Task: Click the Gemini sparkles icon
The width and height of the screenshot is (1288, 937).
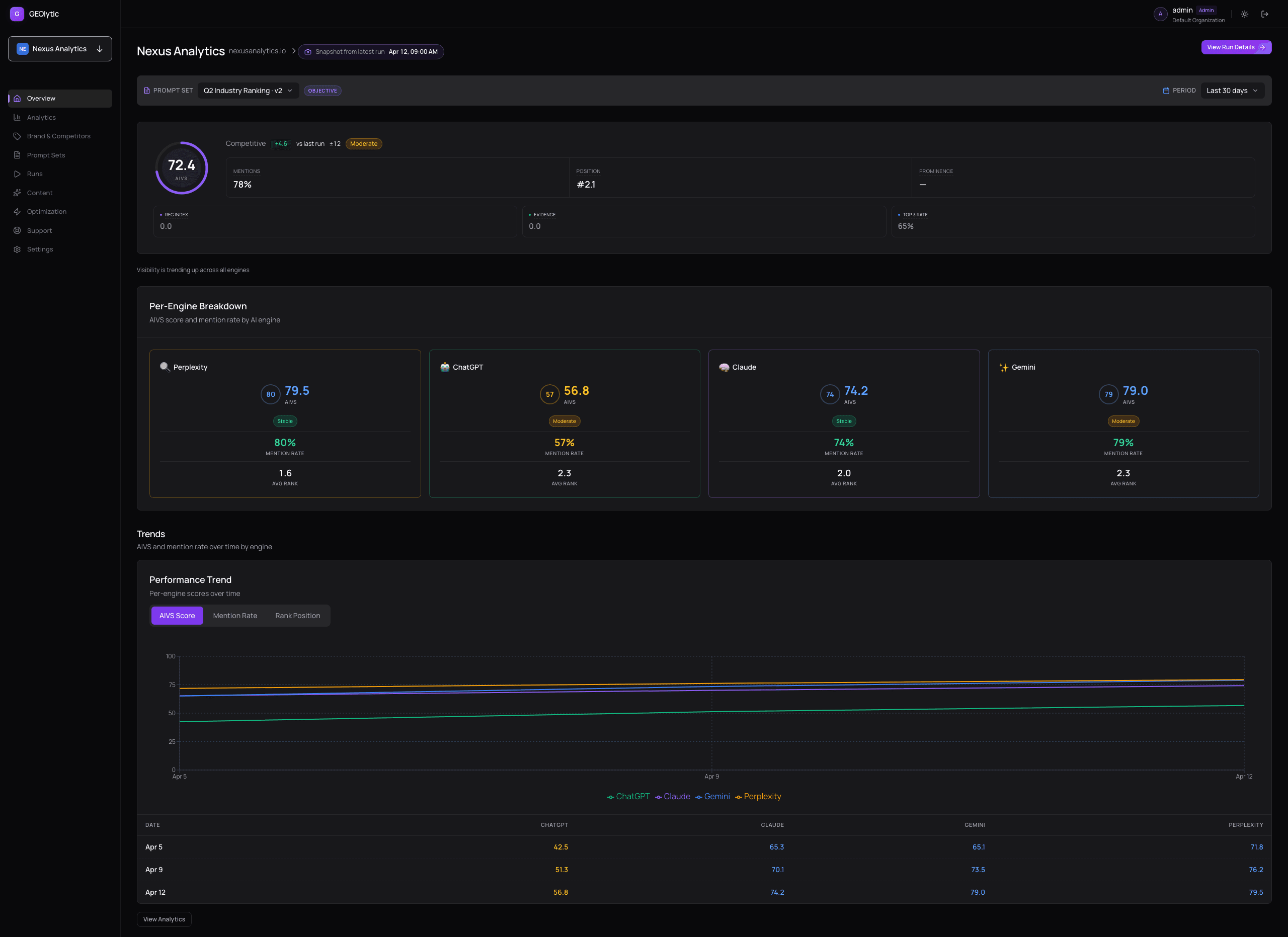Action: [x=1003, y=367]
